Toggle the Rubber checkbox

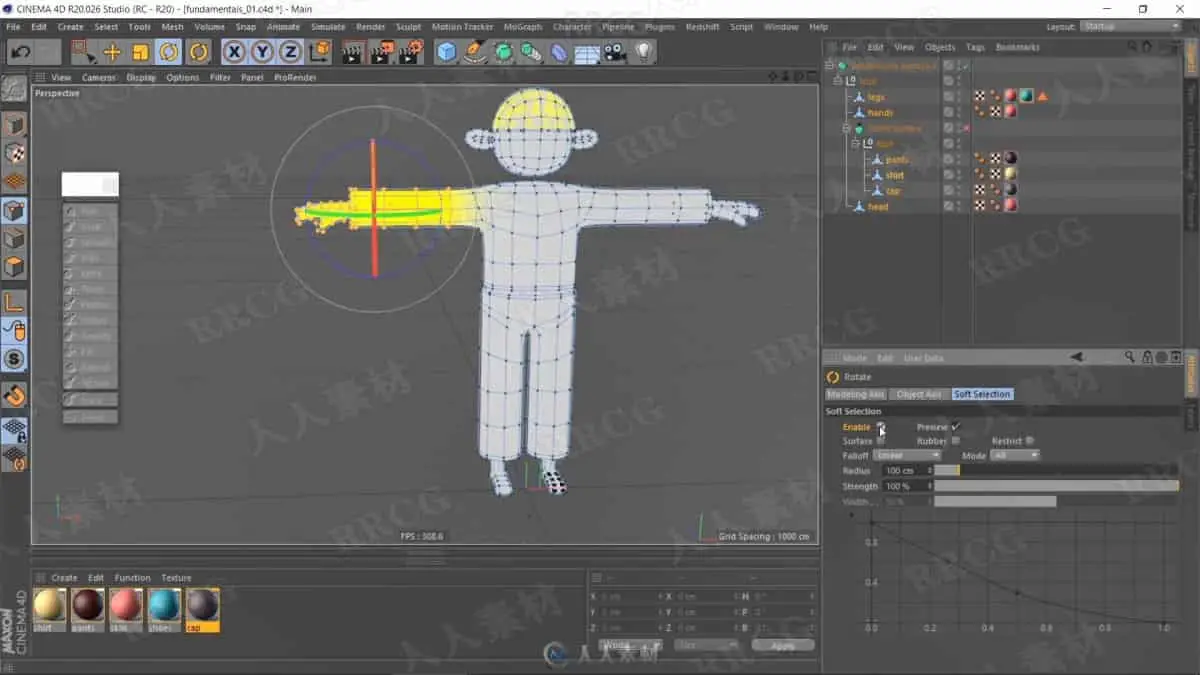[956, 441]
